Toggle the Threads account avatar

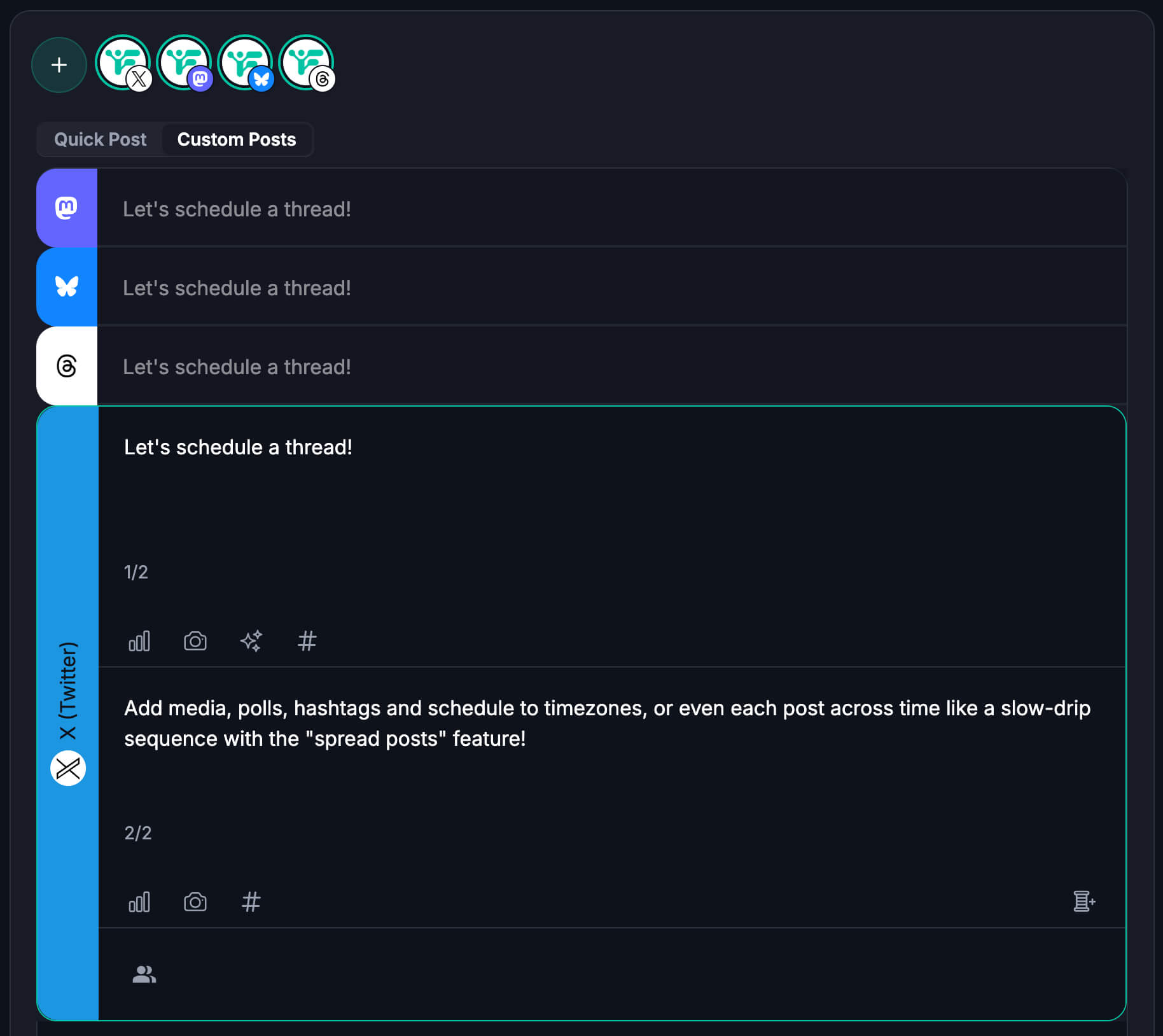pos(306,63)
